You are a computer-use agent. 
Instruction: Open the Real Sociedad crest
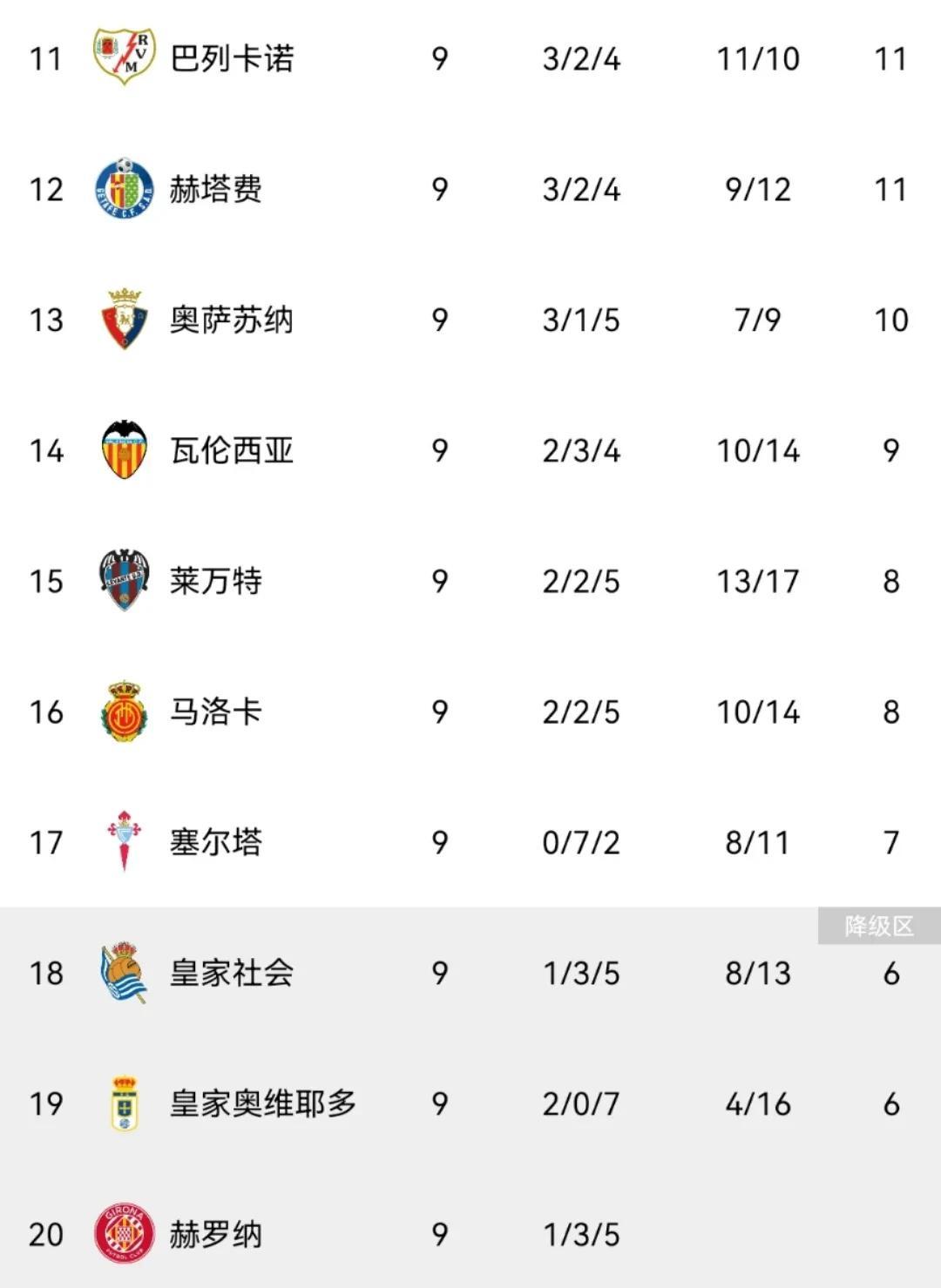pos(124,972)
